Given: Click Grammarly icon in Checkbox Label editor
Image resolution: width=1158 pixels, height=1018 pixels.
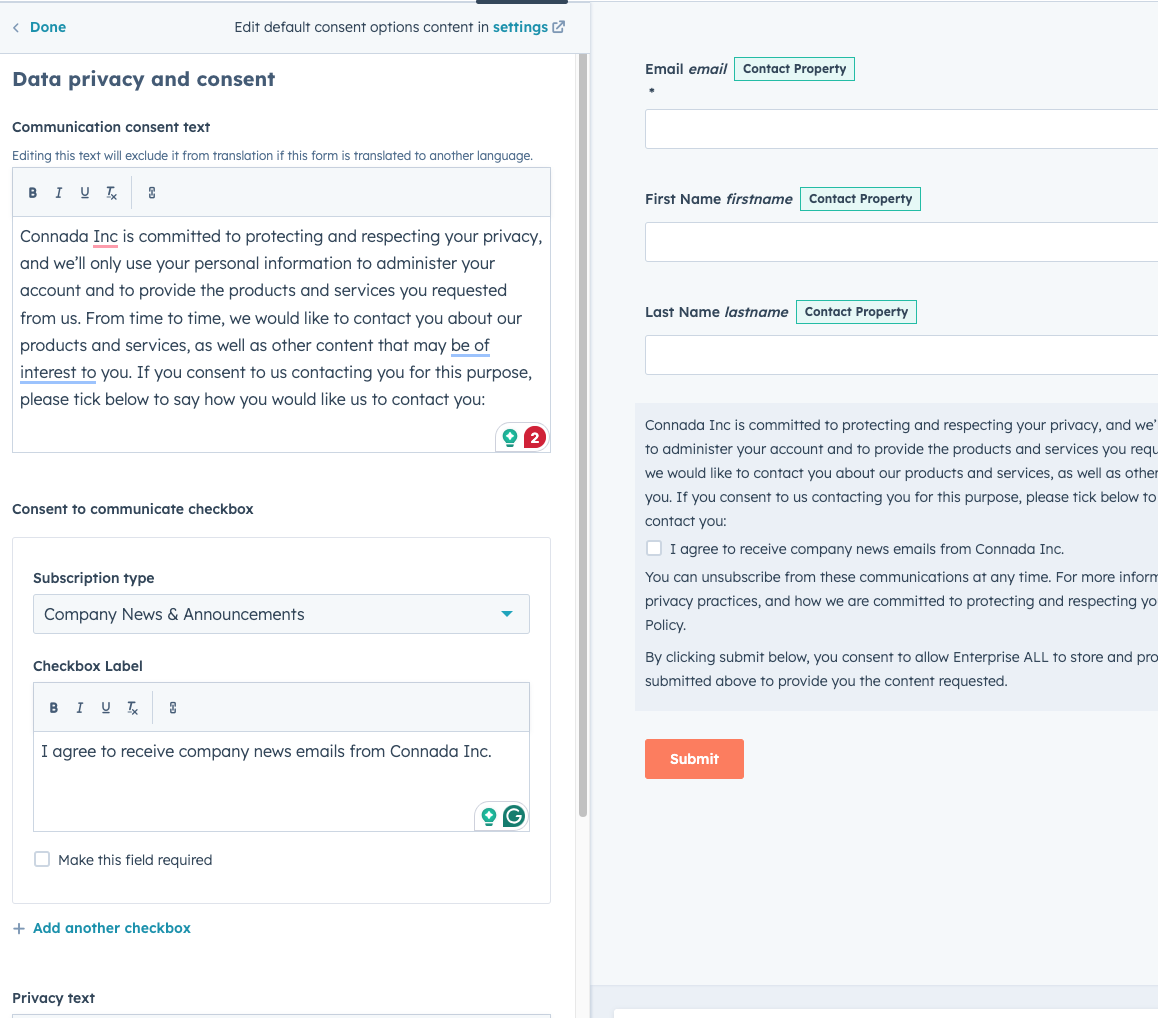Looking at the screenshot, I should pos(514,816).
